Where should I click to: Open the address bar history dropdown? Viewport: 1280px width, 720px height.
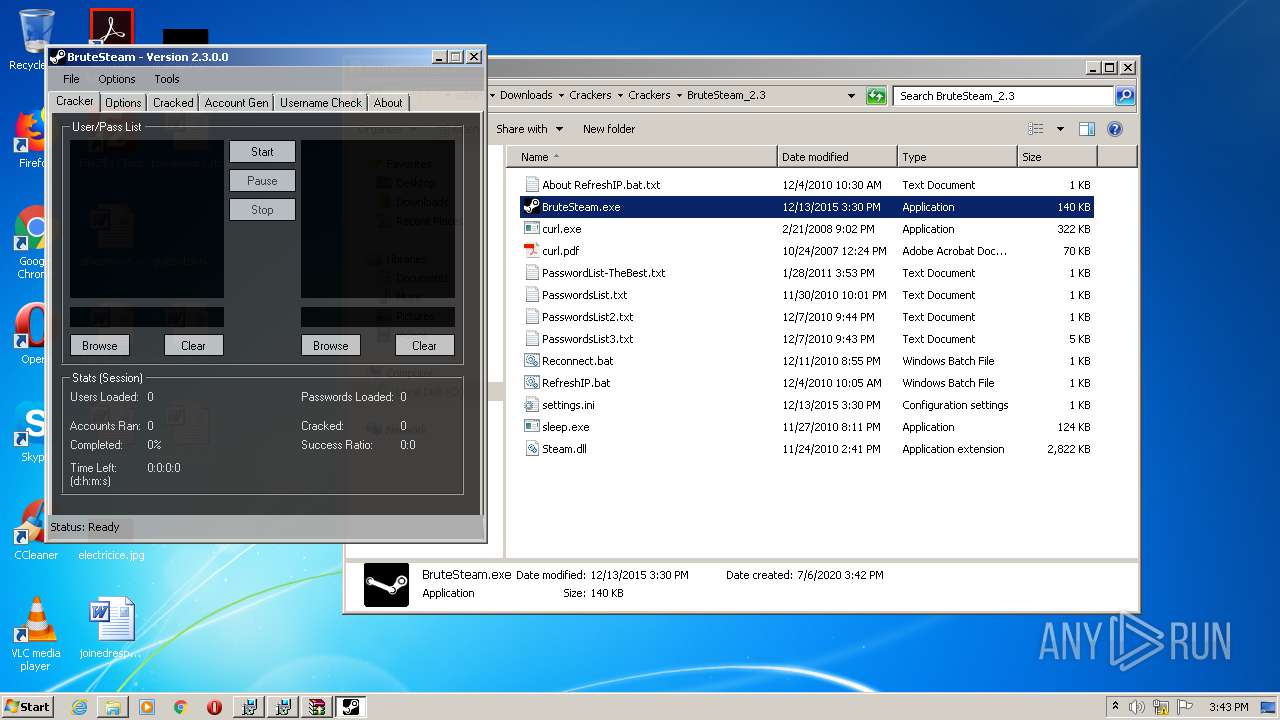coord(851,96)
